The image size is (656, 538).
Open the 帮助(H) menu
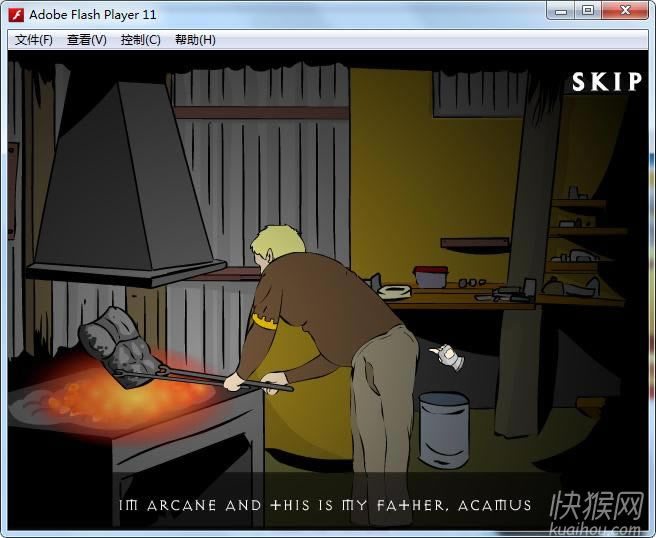[x=195, y=40]
